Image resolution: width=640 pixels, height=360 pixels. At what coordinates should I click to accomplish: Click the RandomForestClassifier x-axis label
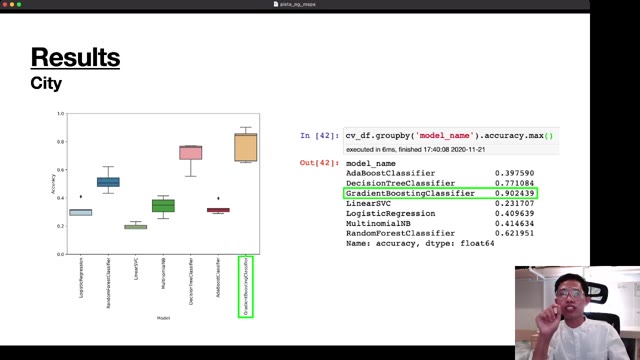[x=108, y=282]
